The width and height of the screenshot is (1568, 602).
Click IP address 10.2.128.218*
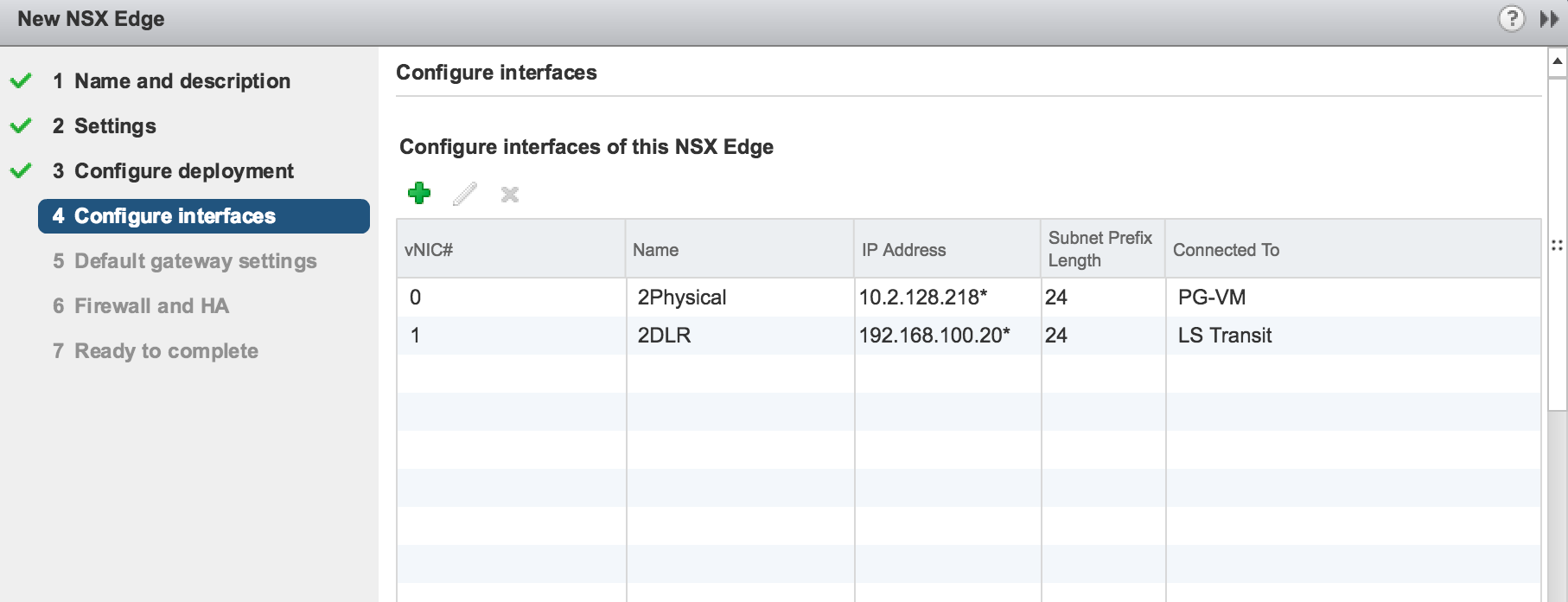tap(923, 298)
